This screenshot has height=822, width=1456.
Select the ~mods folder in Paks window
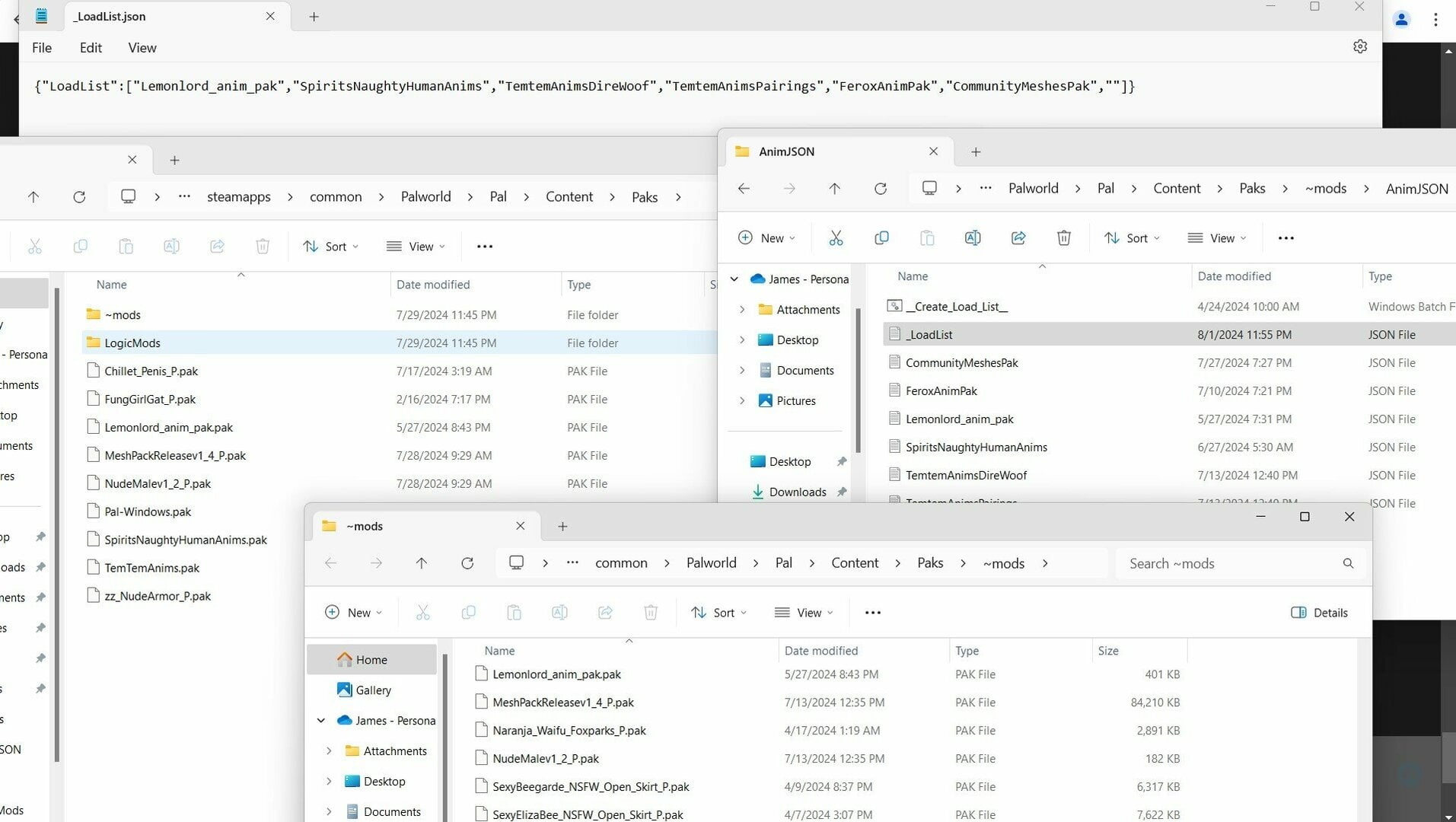click(x=123, y=315)
